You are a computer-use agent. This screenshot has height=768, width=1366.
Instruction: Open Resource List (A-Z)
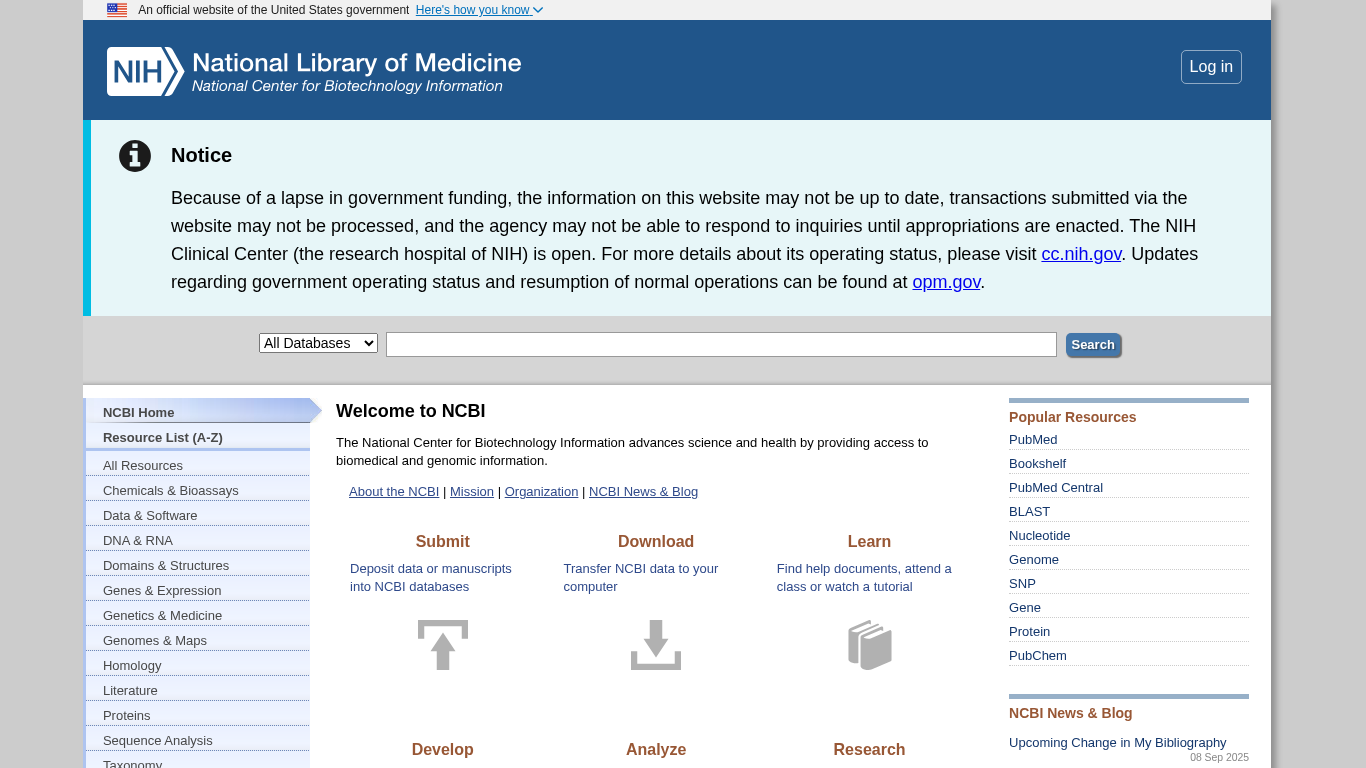point(198,437)
